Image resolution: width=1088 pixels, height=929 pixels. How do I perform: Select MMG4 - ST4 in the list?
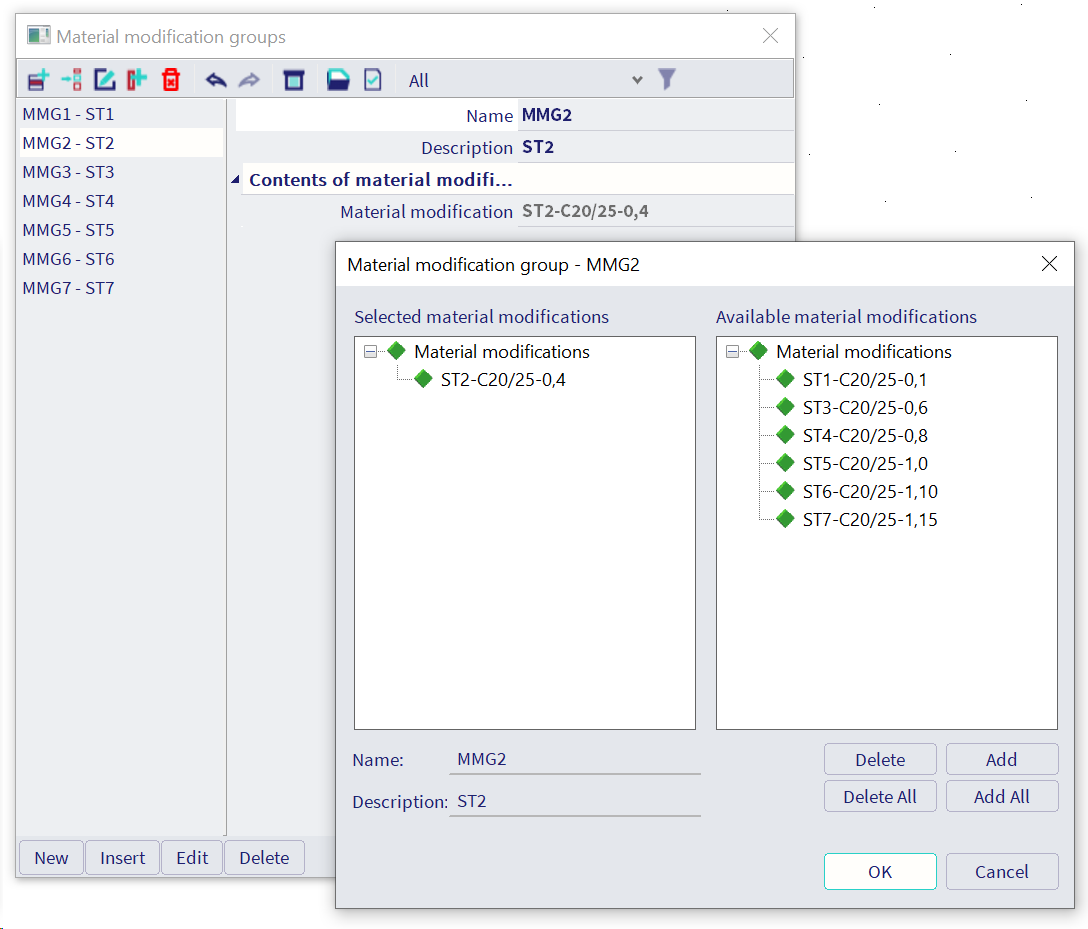coord(69,201)
